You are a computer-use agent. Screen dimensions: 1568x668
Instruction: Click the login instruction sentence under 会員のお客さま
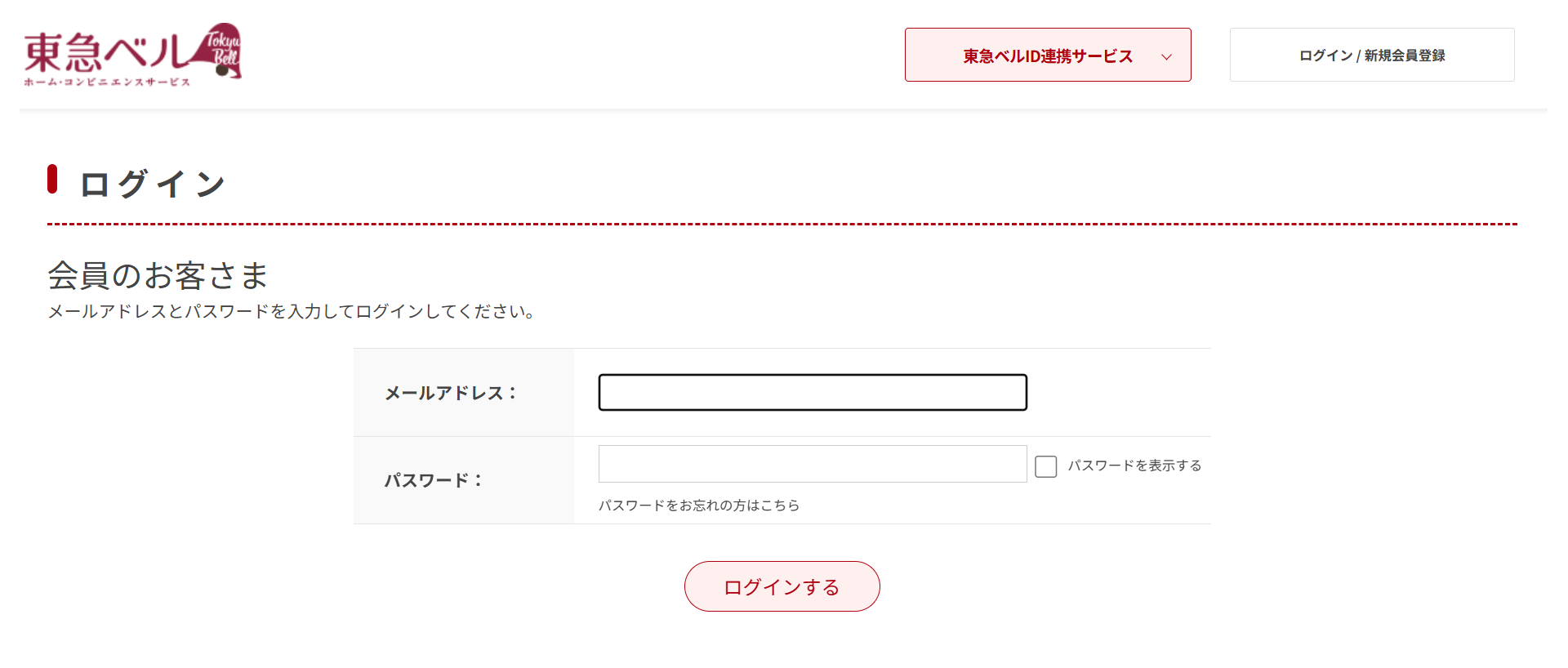coord(292,311)
